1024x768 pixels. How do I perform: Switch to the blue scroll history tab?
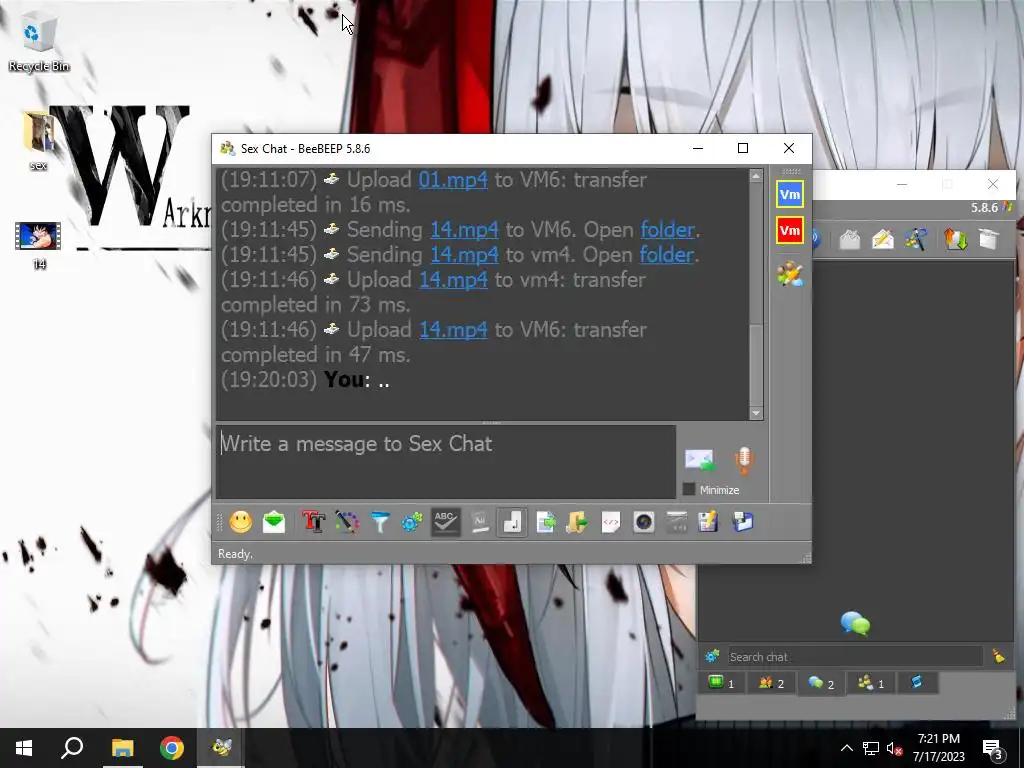pos(917,682)
